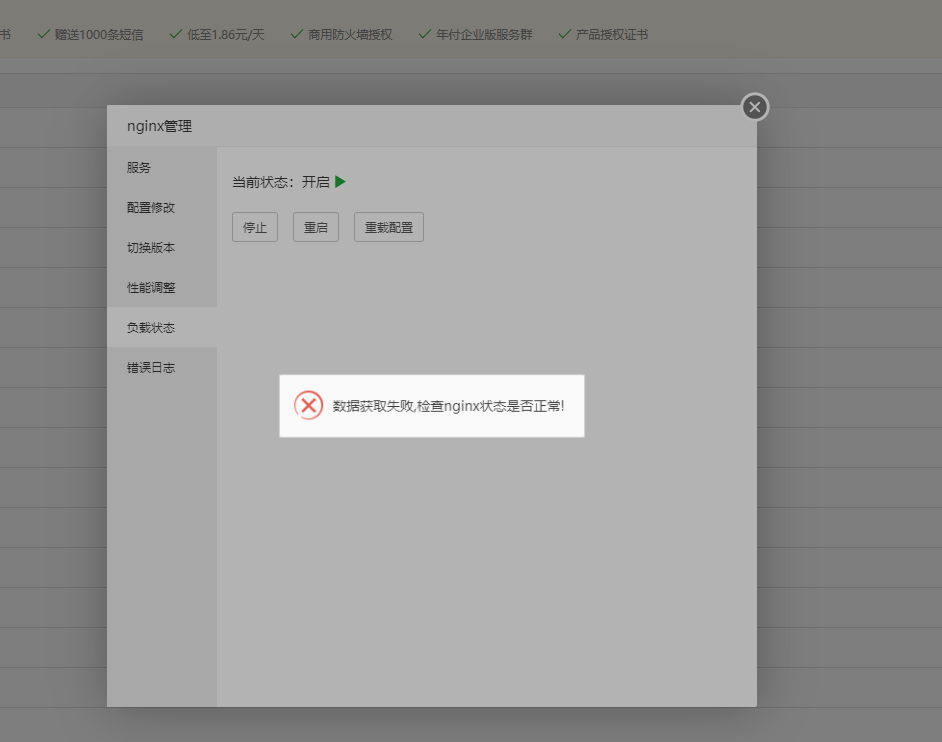Click the 停止 button
The width and height of the screenshot is (942, 742).
tap(255, 227)
